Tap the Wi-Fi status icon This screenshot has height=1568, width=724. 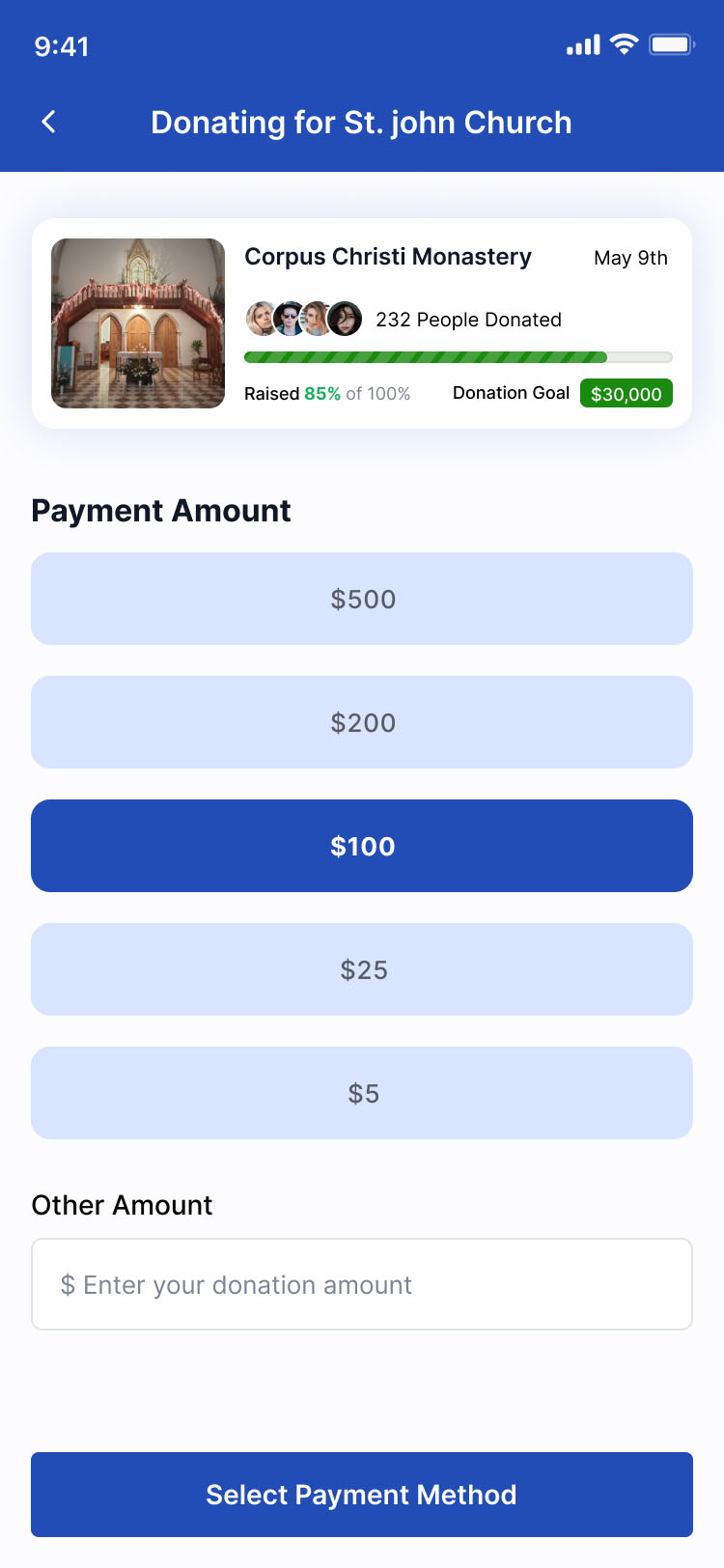click(x=625, y=44)
